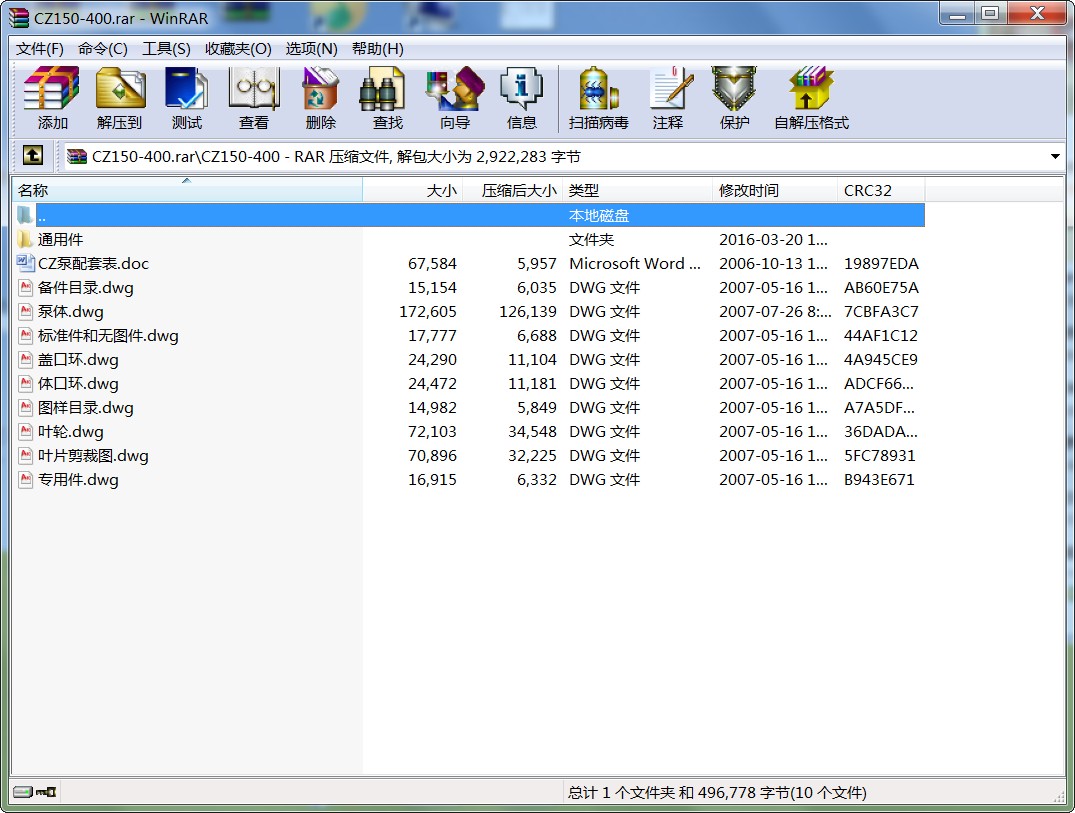Viewport: 1075px width, 813px height.
Task: Click the size value 172,605
Action: pyautogui.click(x=428, y=311)
